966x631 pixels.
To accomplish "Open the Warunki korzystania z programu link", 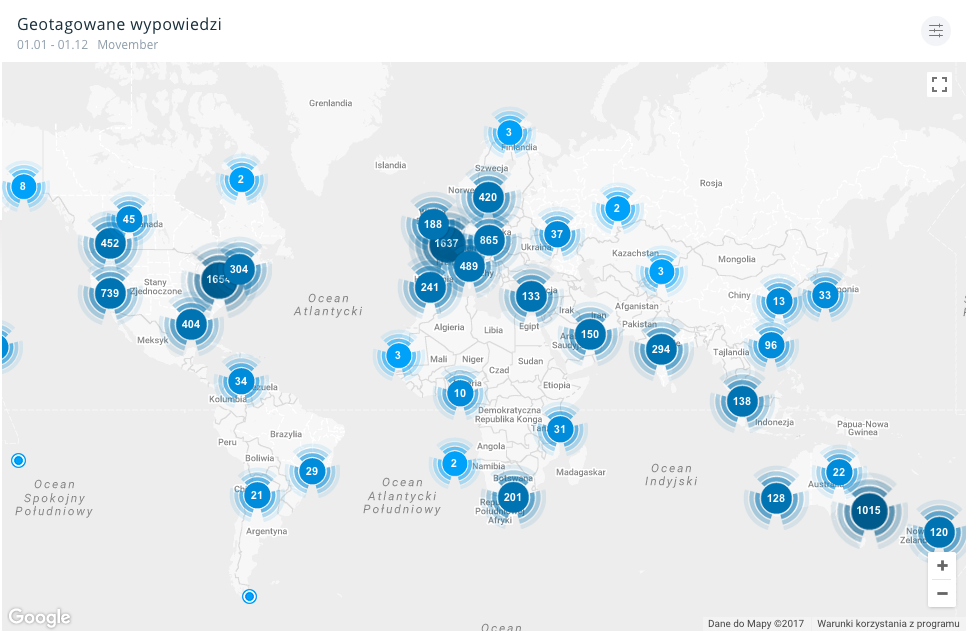I will pyautogui.click(x=887, y=623).
